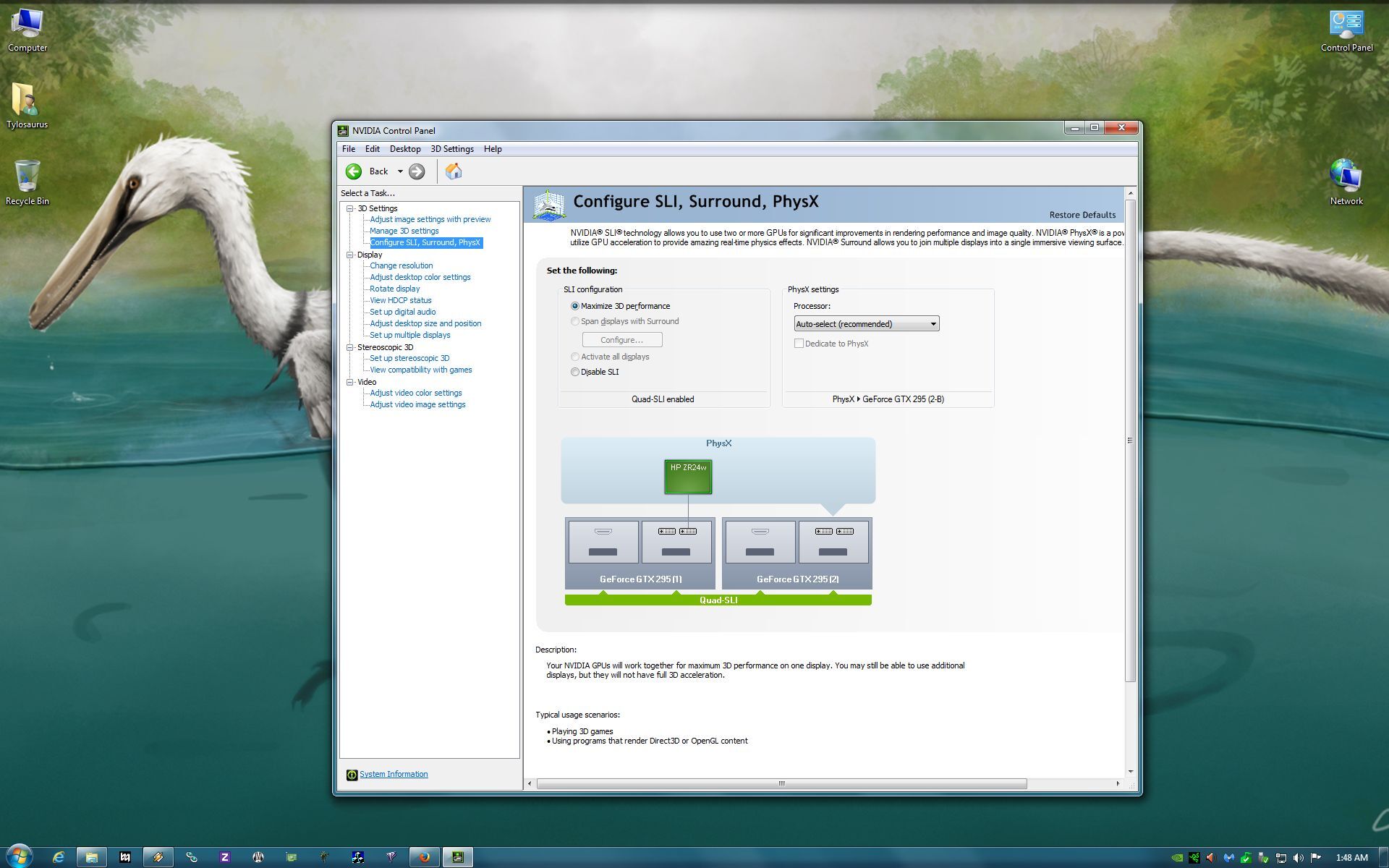
Task: Open the volume speaker tray icon
Action: [x=1299, y=858]
